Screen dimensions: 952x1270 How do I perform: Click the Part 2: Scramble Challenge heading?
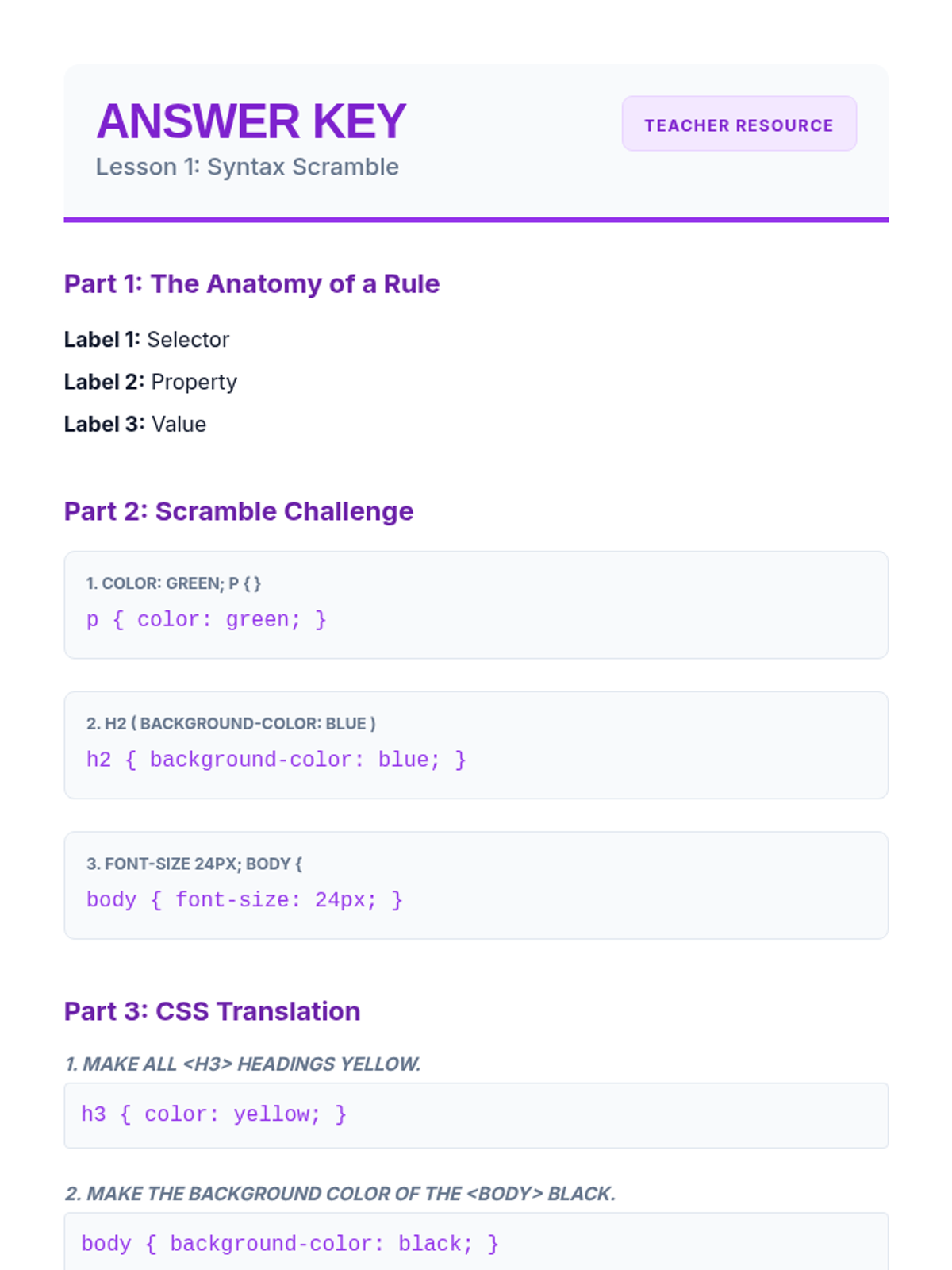[x=239, y=511]
